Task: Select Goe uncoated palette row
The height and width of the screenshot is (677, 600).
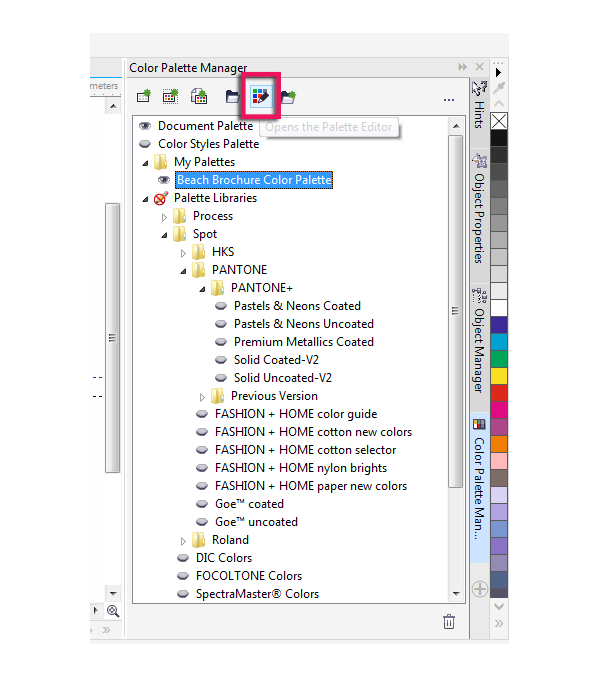Action: 256,522
